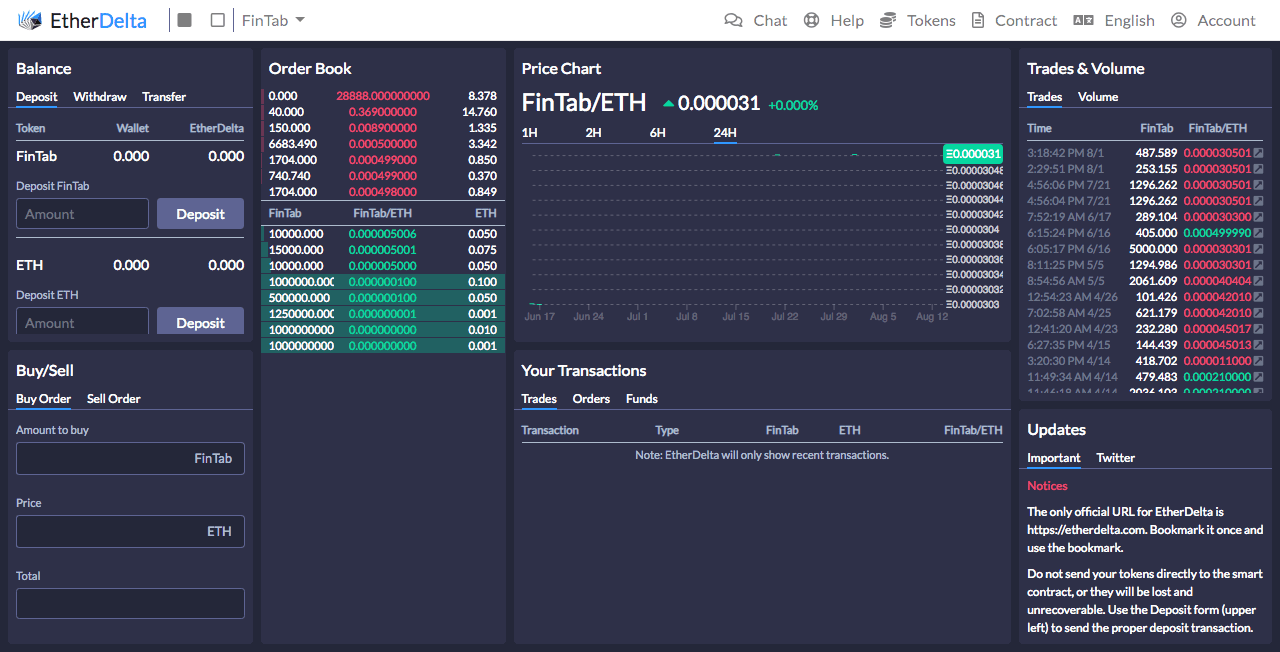Viewport: 1280px width, 652px height.
Task: Select sell order priced 0.000500000
Action: 383,144
